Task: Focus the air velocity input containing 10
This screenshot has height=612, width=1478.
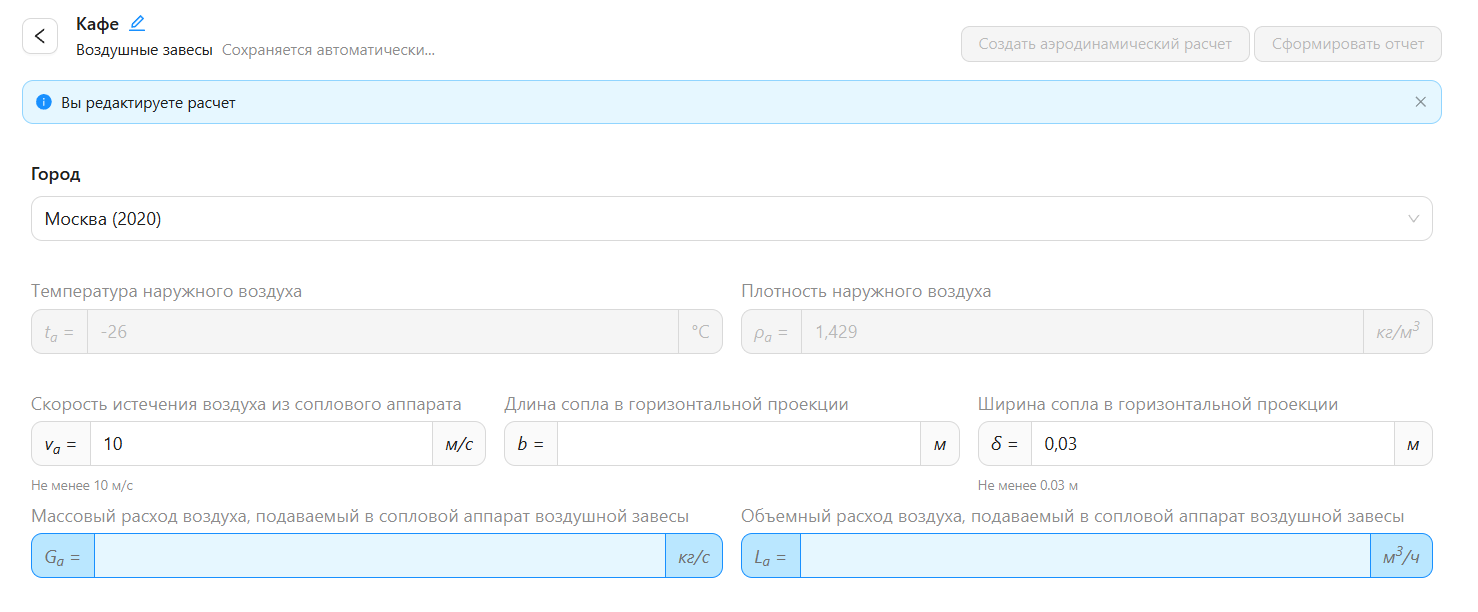Action: click(x=260, y=444)
